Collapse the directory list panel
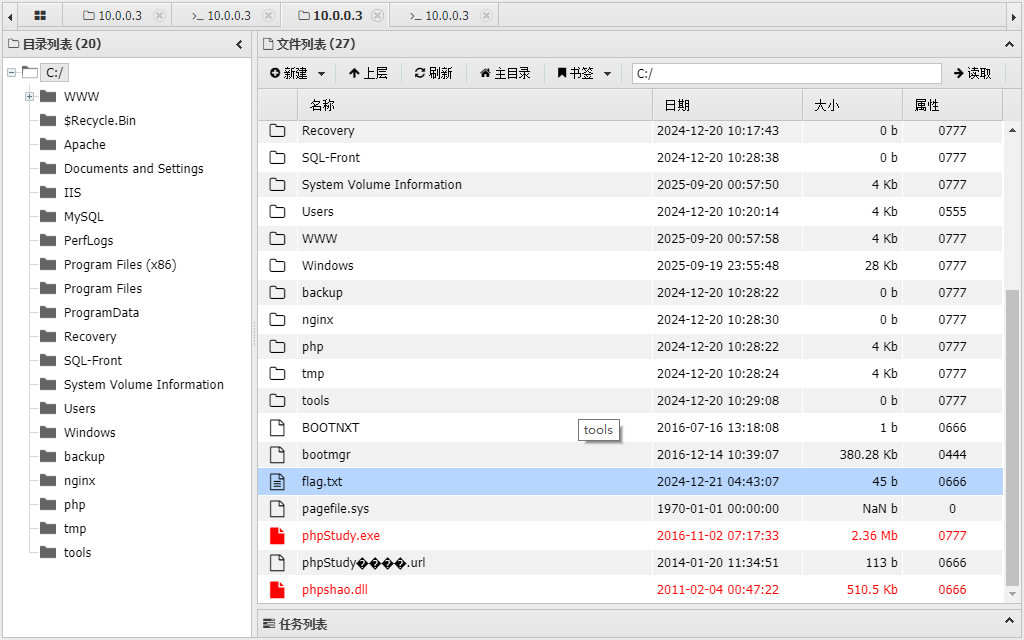This screenshot has height=640, width=1024. click(239, 44)
